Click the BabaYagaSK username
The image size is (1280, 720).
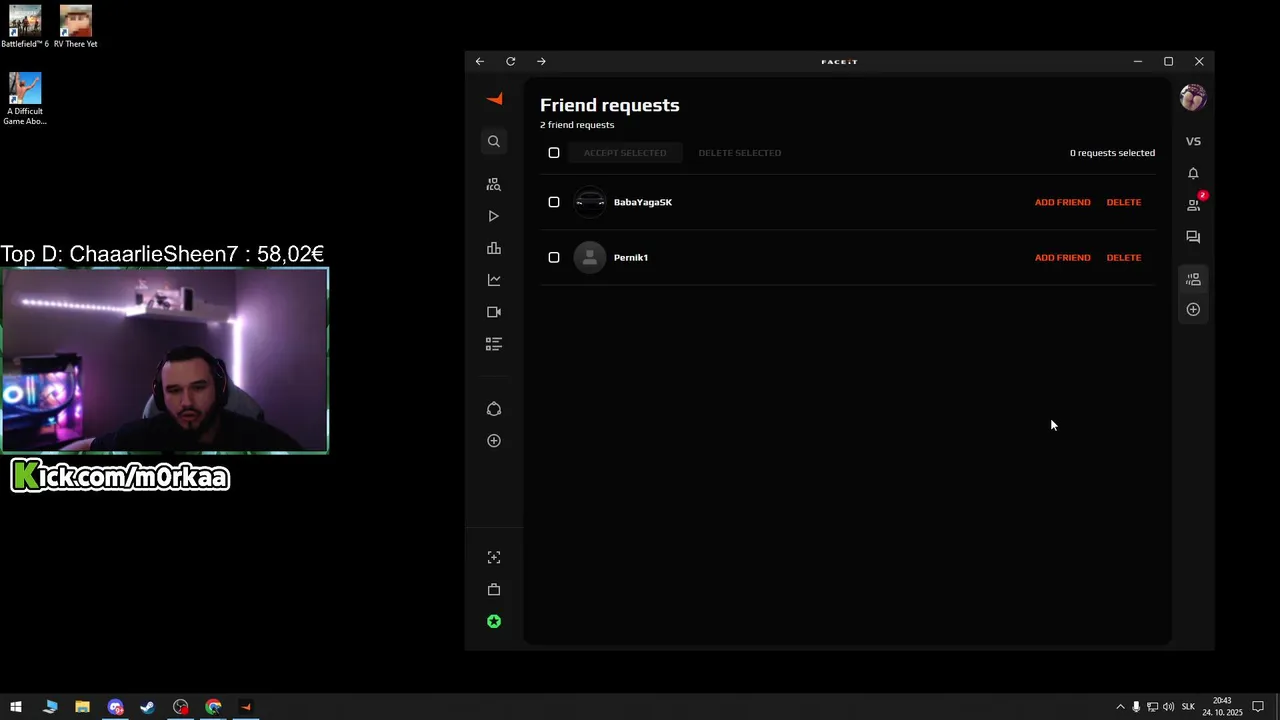pyautogui.click(x=643, y=203)
